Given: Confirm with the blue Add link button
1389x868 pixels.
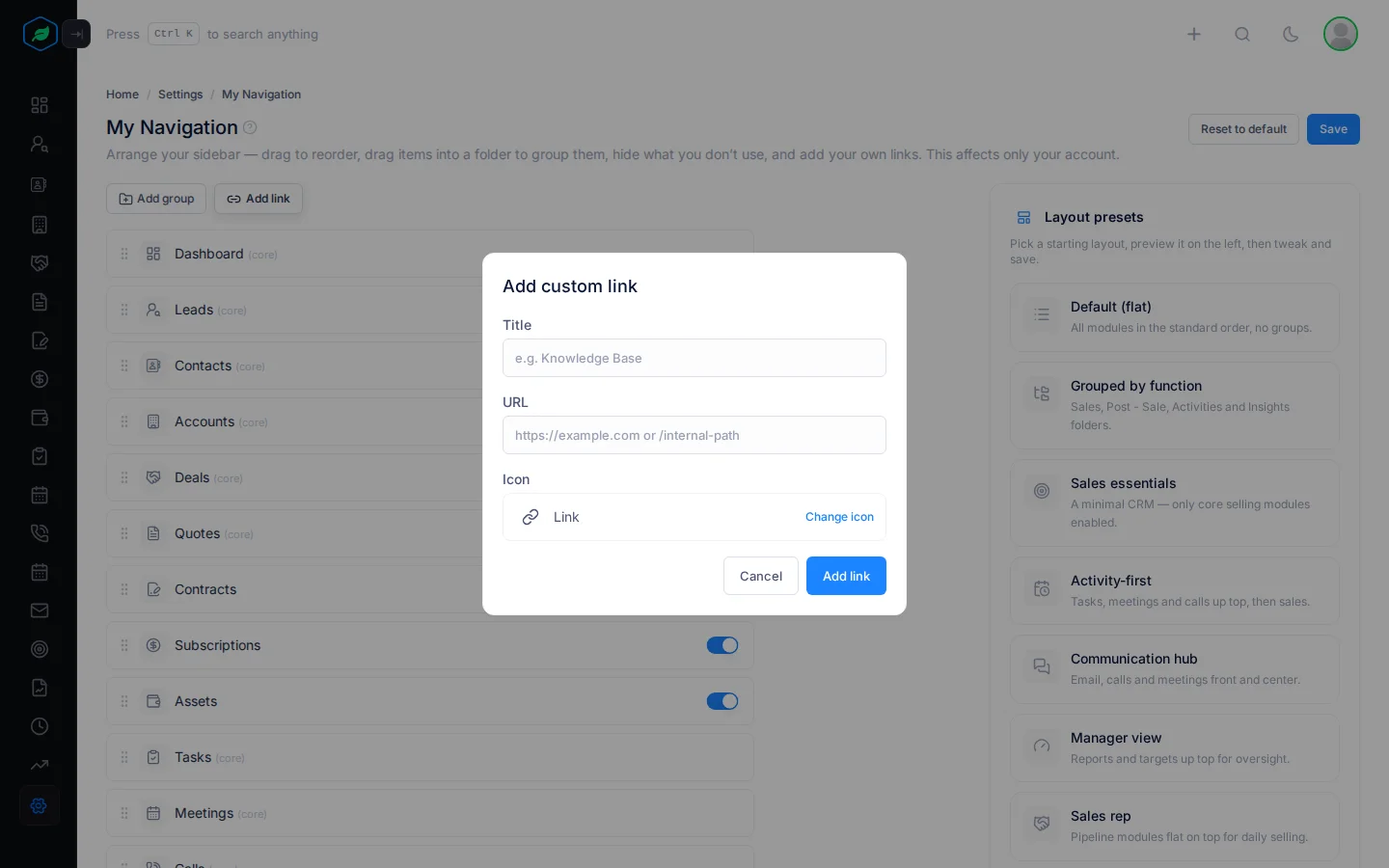Looking at the screenshot, I should (x=846, y=576).
